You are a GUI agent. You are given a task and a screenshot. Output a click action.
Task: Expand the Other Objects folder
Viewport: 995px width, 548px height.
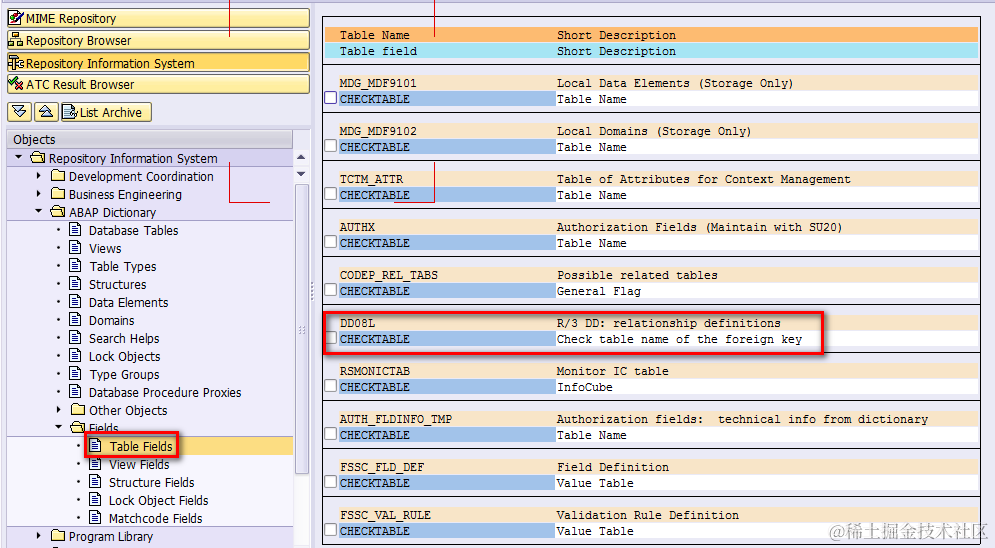point(59,409)
